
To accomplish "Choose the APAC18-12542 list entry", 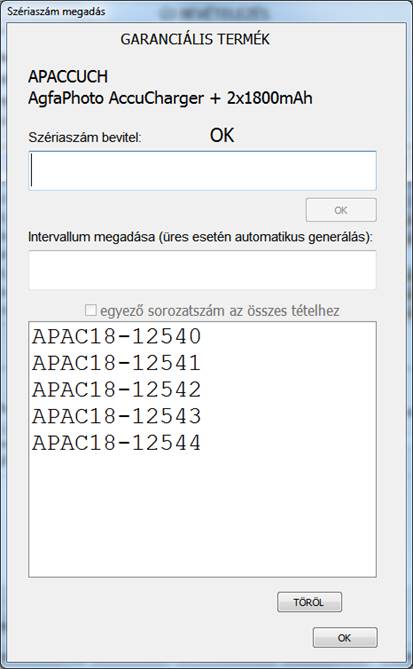I will 116,390.
